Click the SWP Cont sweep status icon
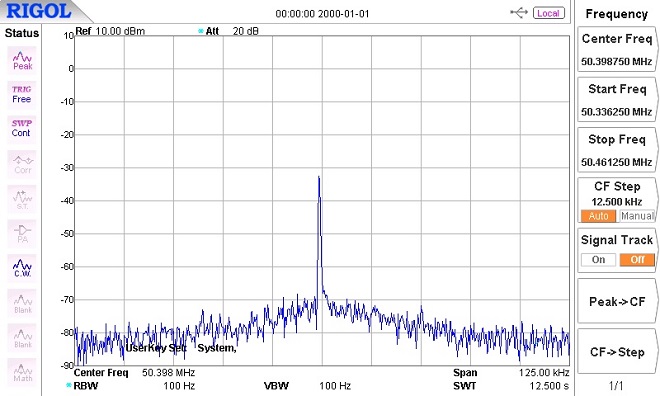 point(22,129)
